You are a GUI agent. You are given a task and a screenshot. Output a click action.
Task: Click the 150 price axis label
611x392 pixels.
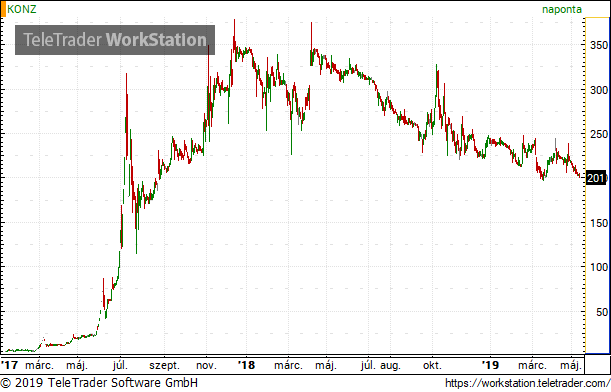point(599,223)
